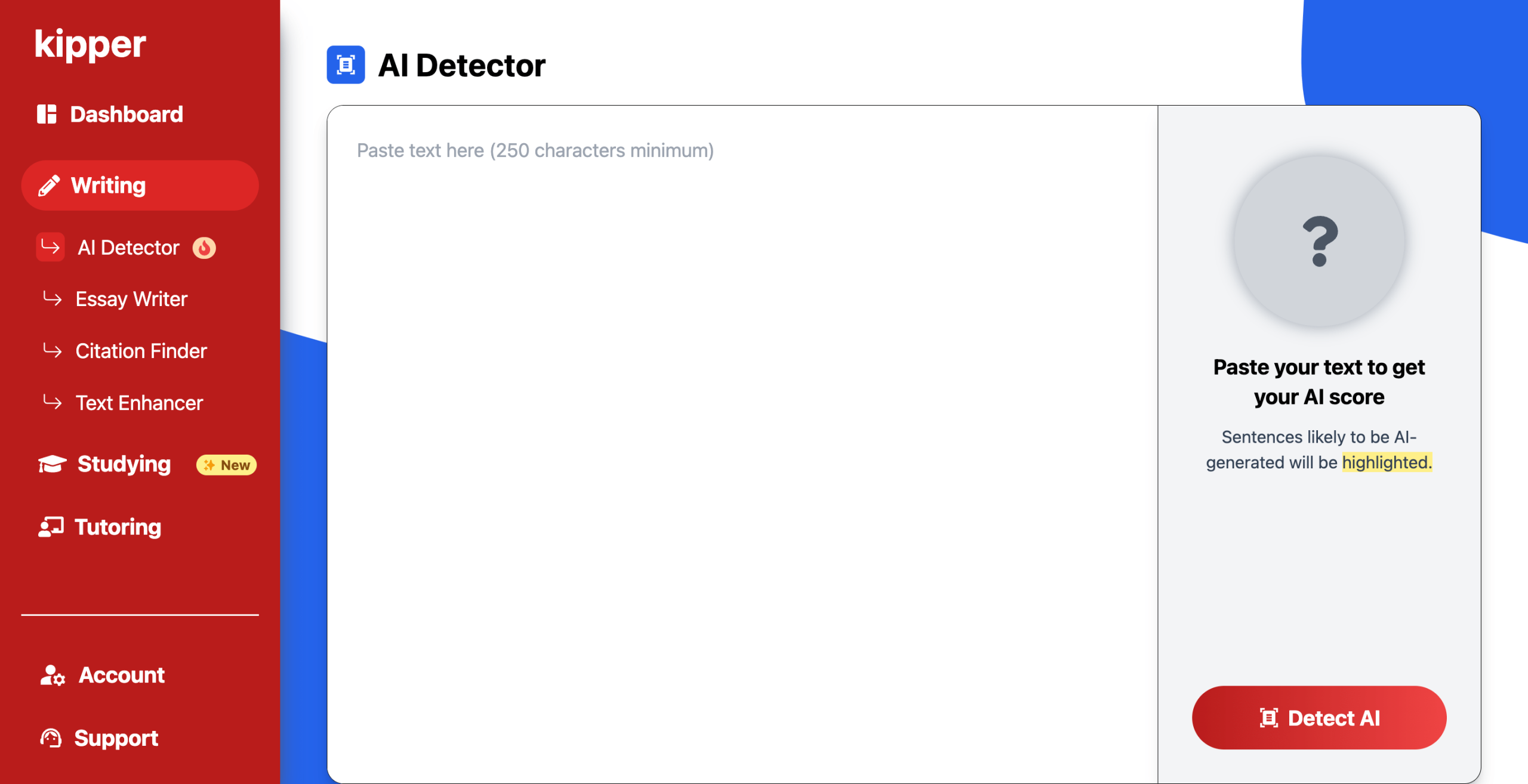This screenshot has height=784, width=1528.
Task: Open the Dashboard page
Action: point(126,114)
